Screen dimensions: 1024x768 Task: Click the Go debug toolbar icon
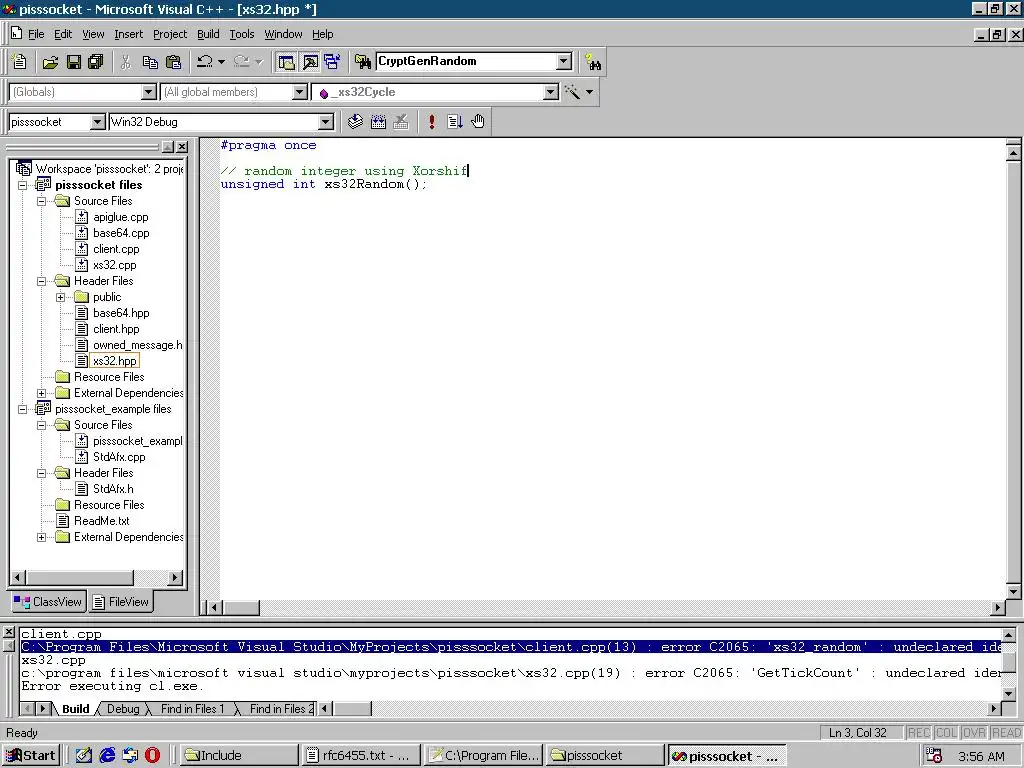coord(455,121)
